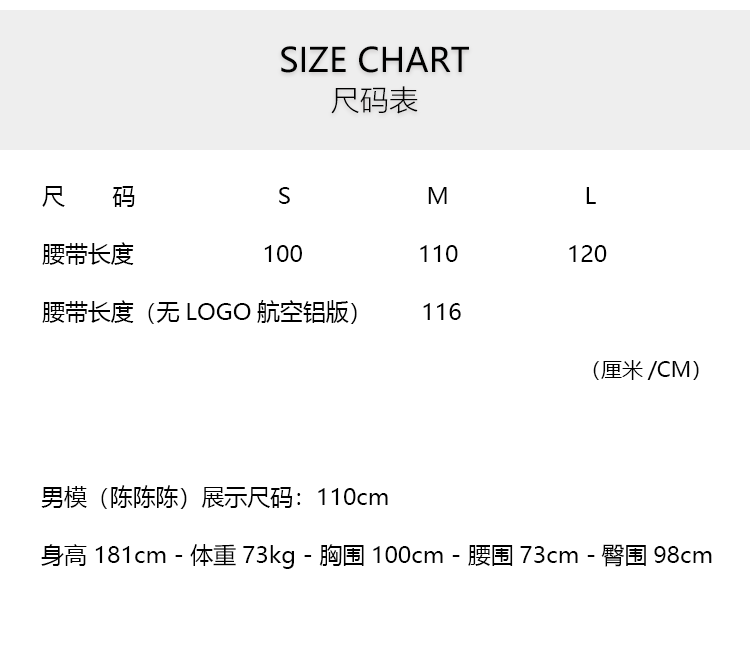The width and height of the screenshot is (750, 659).
Task: Select the L size column header
Action: (x=590, y=196)
